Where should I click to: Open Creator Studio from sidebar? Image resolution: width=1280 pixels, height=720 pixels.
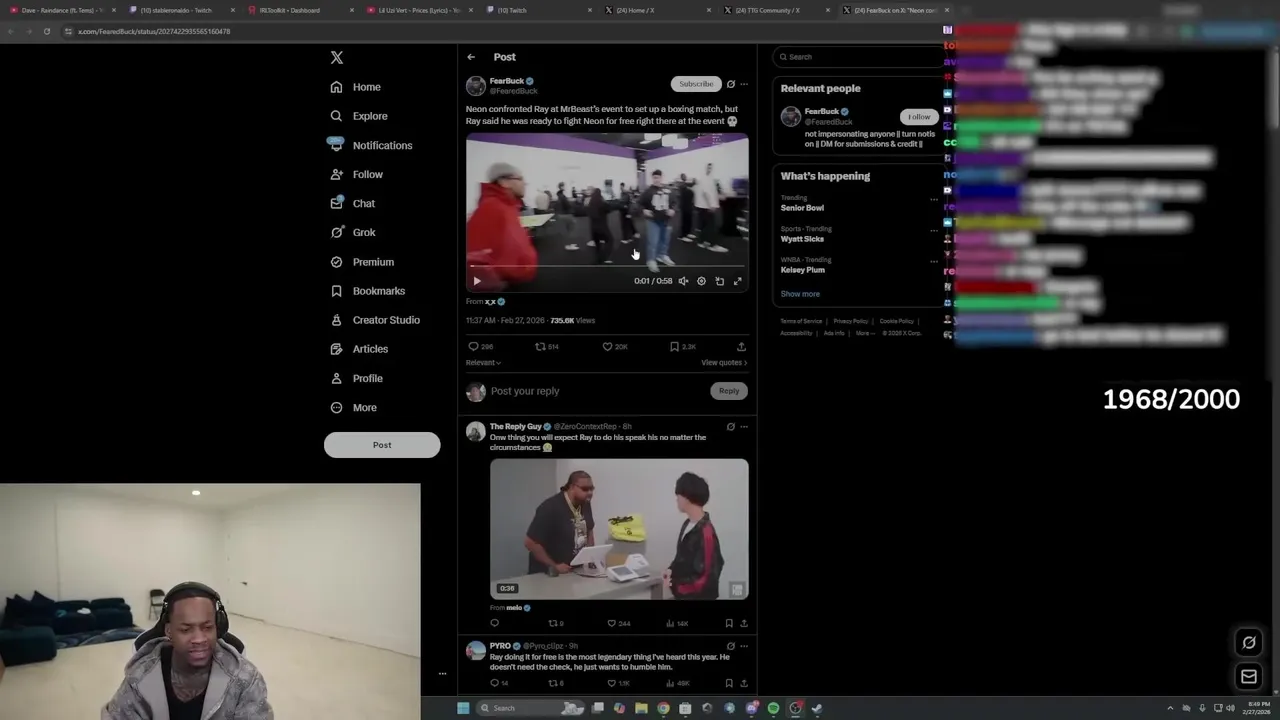(x=374, y=320)
